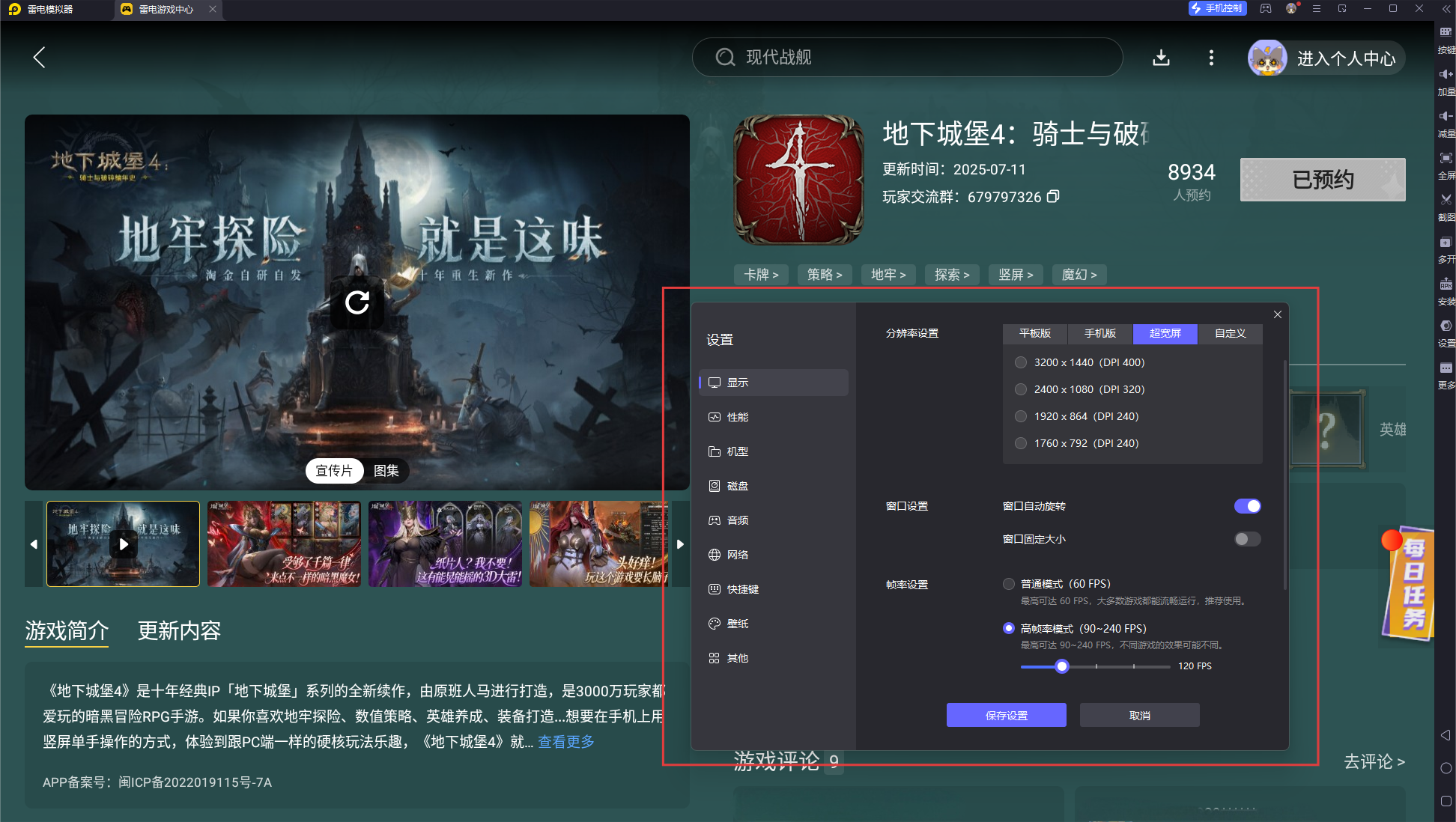
Task: Open the personal center (进入个人中心)
Action: (1326, 58)
